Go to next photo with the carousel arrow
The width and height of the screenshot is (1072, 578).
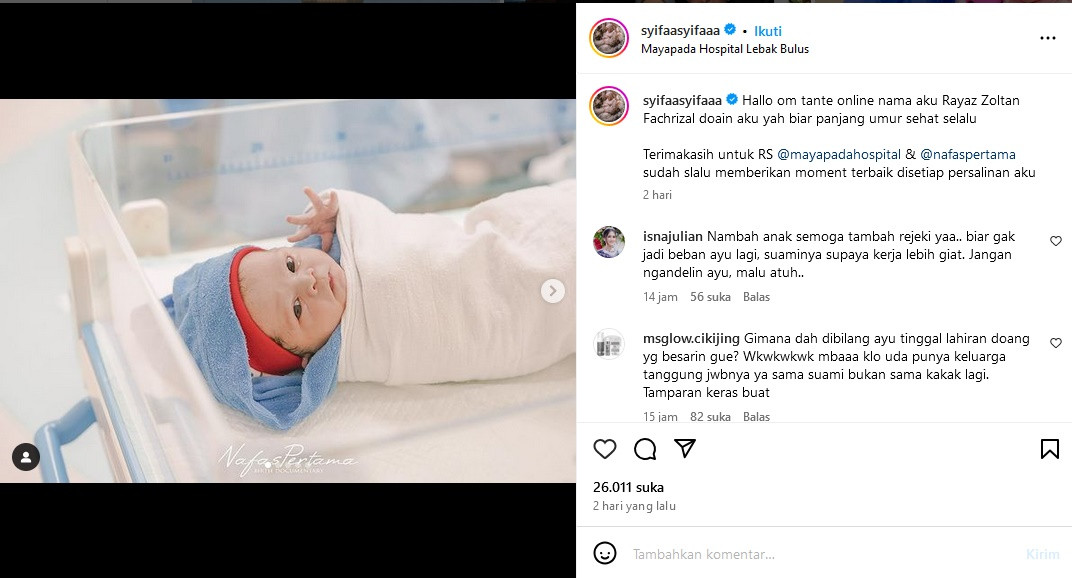tap(552, 291)
